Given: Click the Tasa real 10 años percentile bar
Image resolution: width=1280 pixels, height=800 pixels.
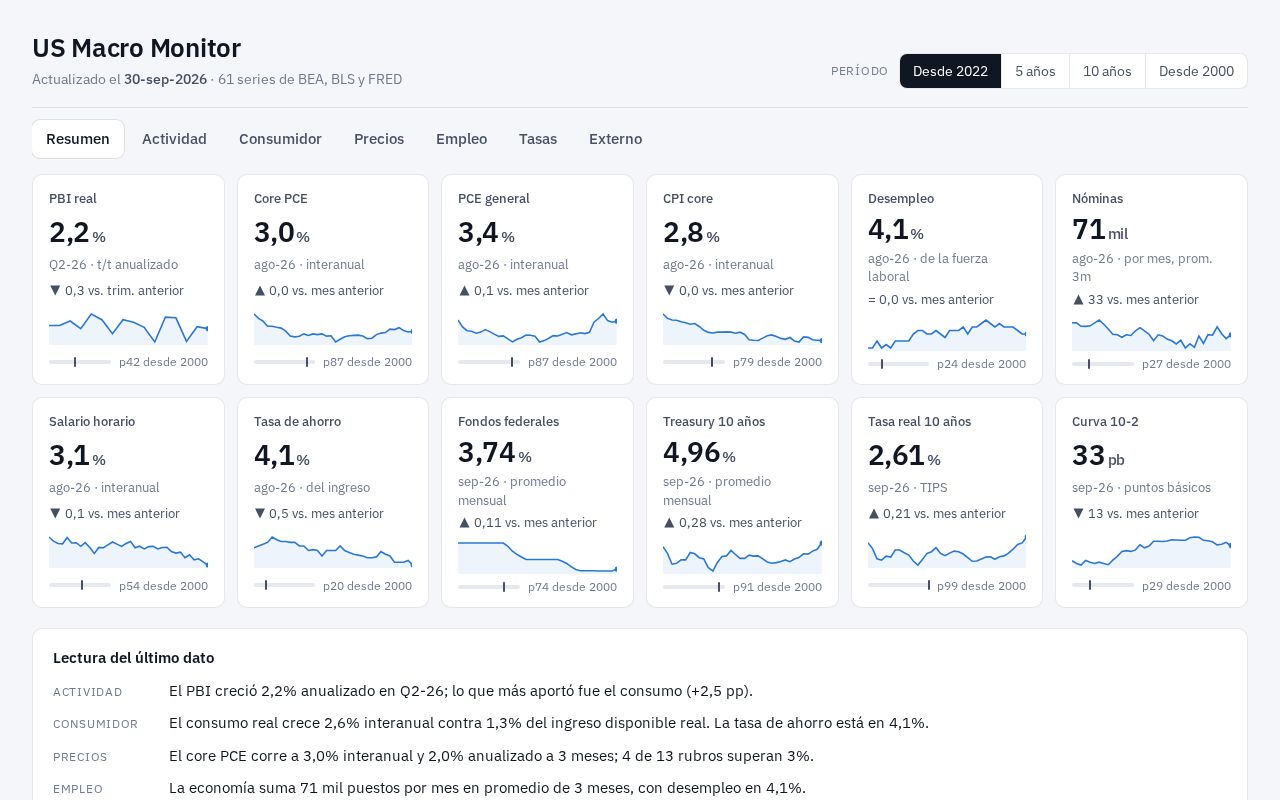Looking at the screenshot, I should click(x=899, y=585).
